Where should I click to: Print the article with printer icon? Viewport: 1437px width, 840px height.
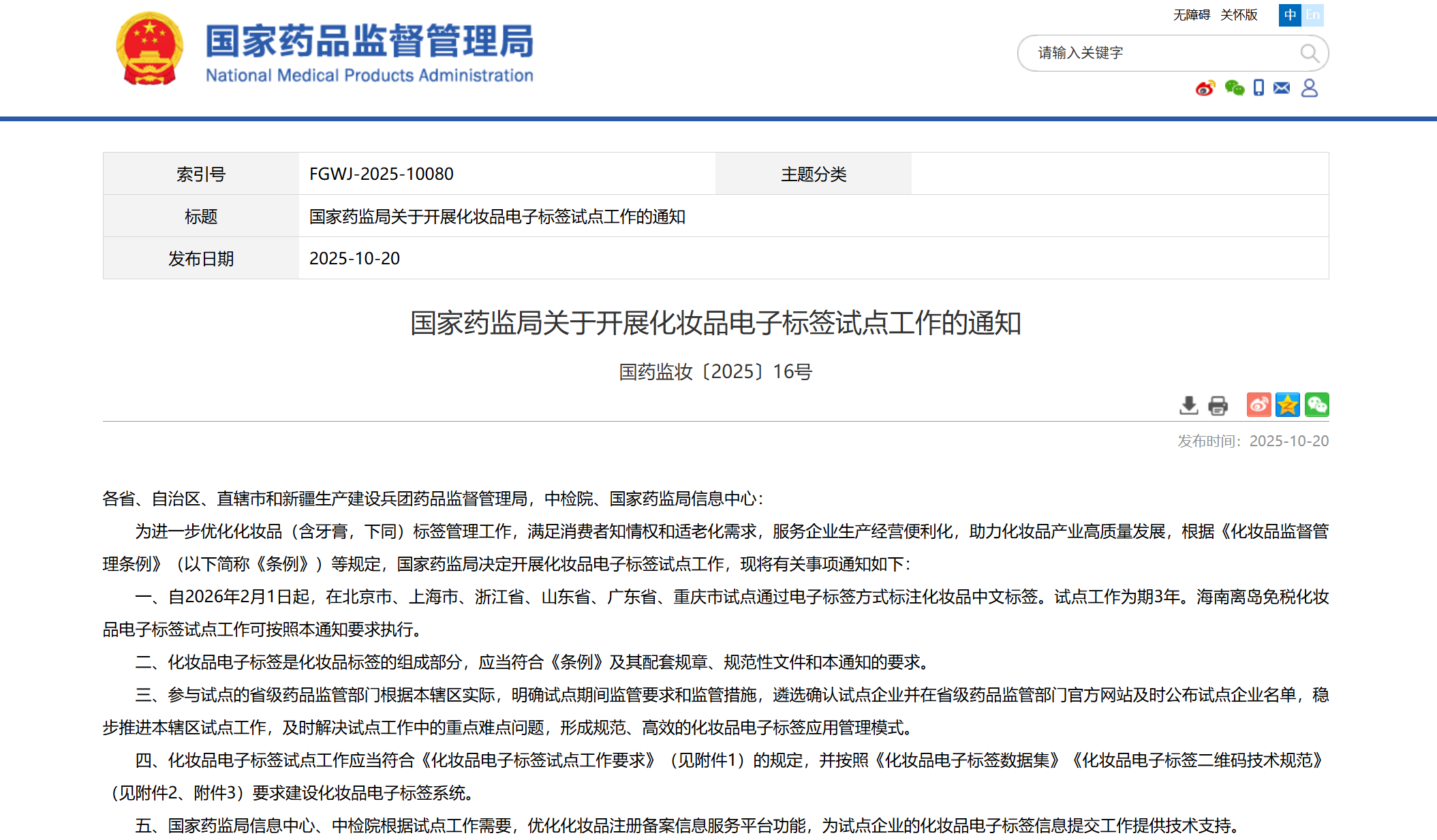pyautogui.click(x=1218, y=405)
